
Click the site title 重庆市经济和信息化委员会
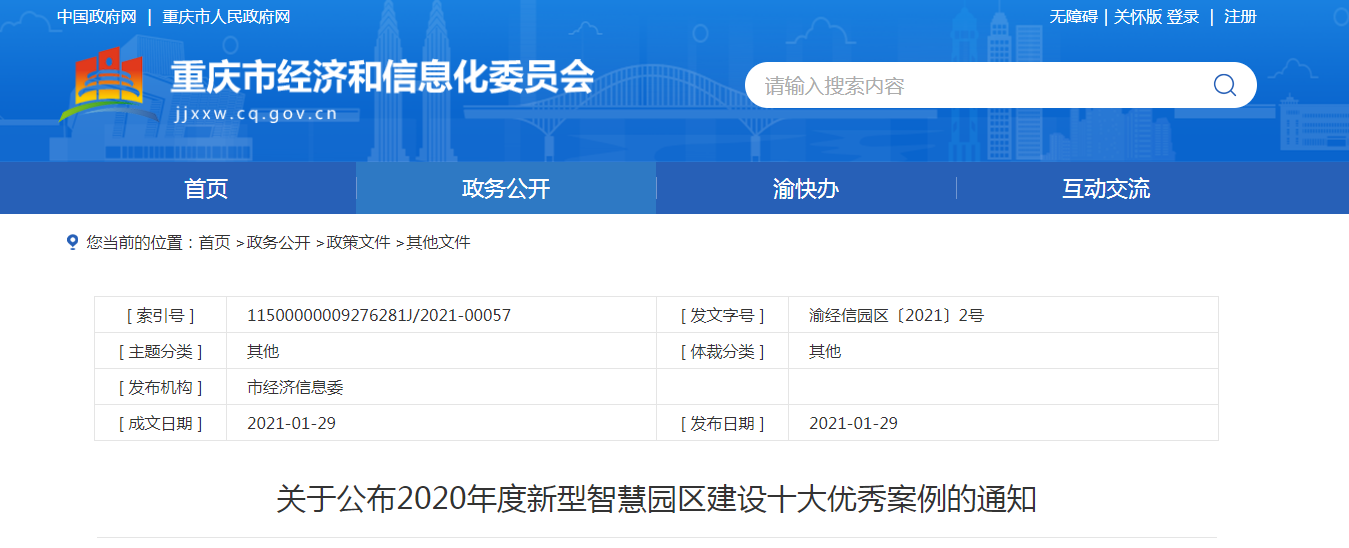pyautogui.click(x=382, y=76)
